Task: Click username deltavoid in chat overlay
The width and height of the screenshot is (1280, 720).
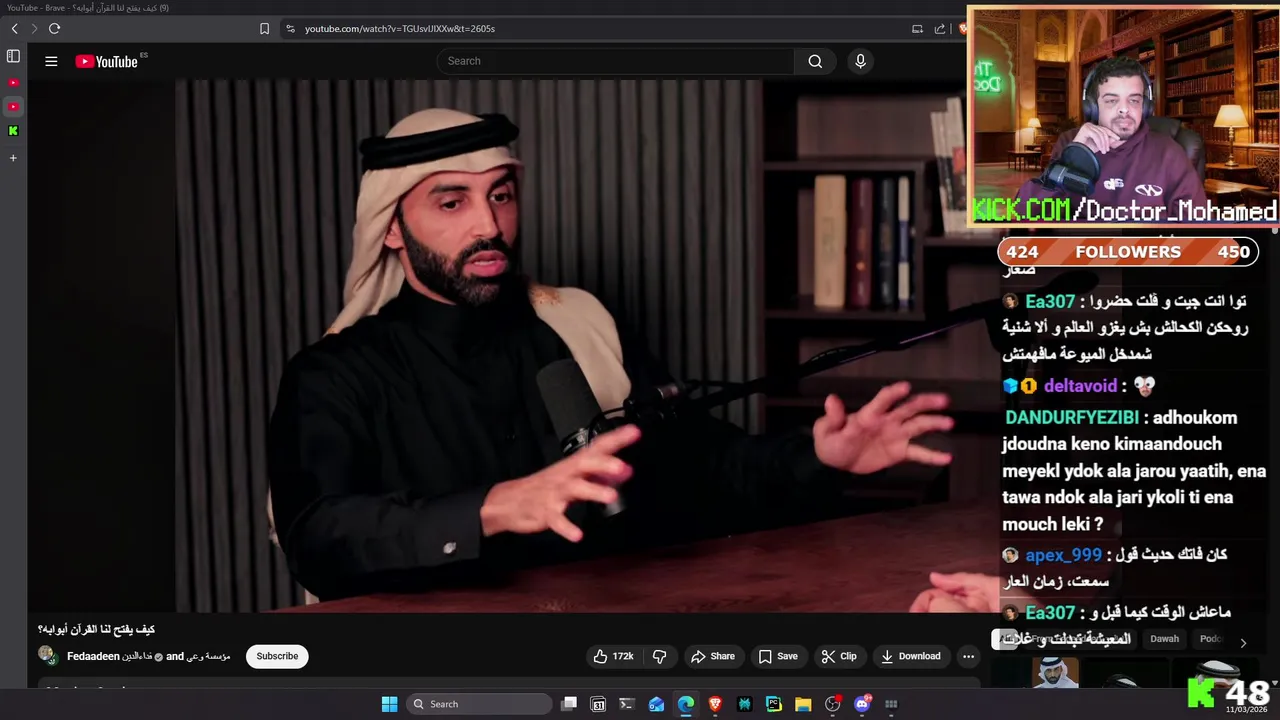Action: click(1080, 386)
